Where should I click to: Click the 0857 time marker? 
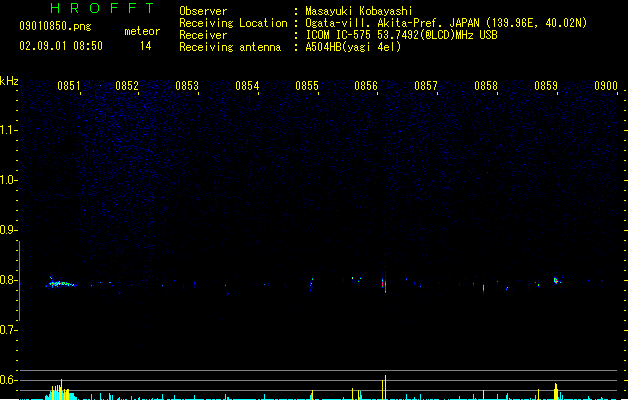426,86
